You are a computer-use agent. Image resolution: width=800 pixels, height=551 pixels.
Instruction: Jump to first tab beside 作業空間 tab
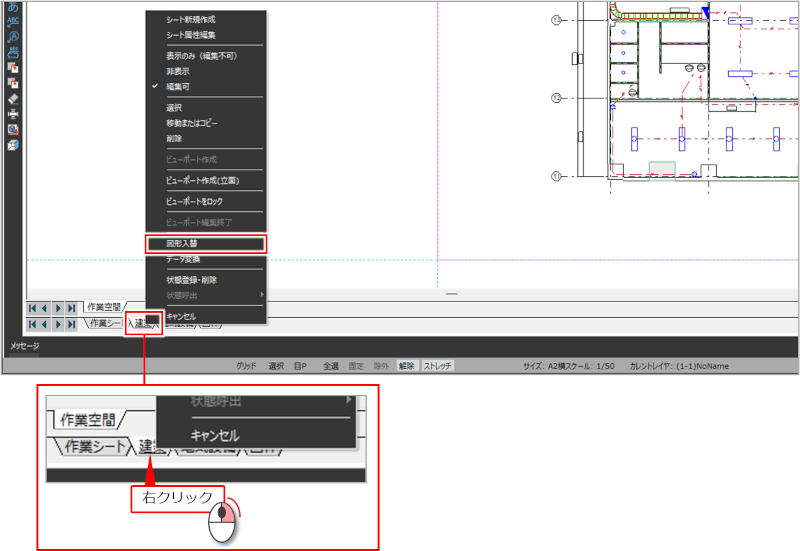click(33, 308)
